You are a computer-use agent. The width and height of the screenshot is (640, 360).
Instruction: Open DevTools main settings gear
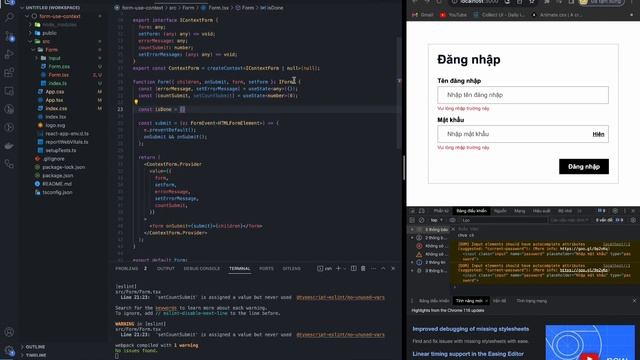(x=615, y=211)
